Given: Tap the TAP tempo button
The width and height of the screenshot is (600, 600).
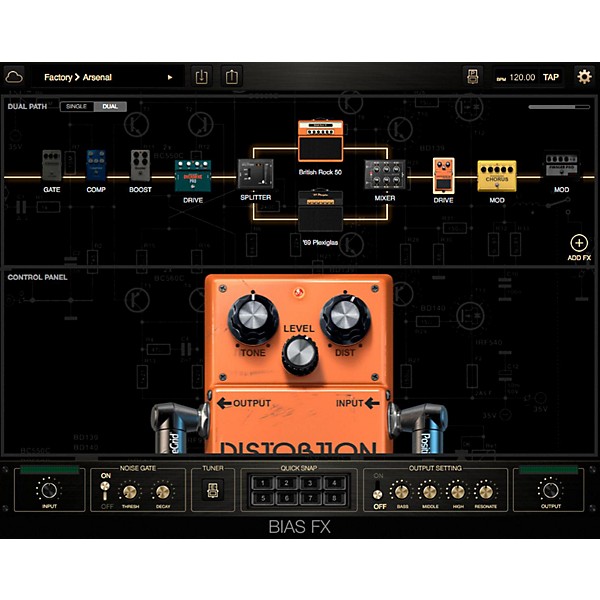Looking at the screenshot, I should [551, 77].
